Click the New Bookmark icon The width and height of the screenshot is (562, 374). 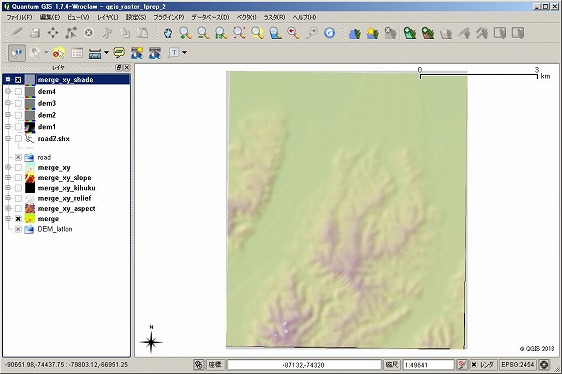click(137, 53)
